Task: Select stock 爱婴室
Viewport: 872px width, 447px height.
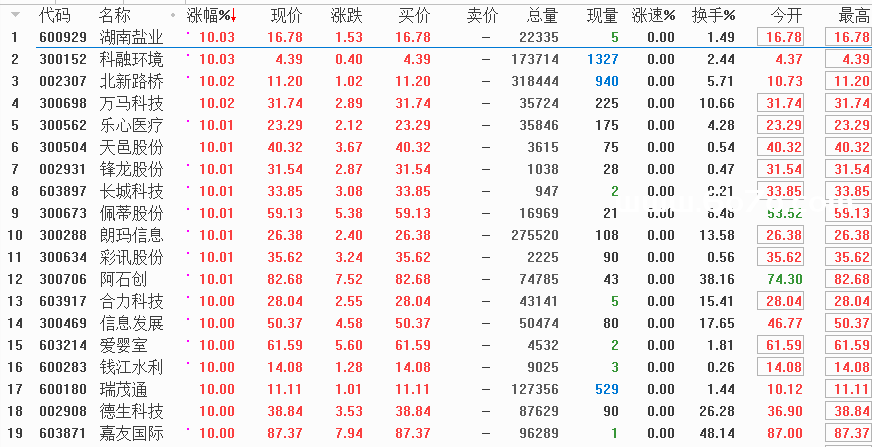Action: click(123, 345)
